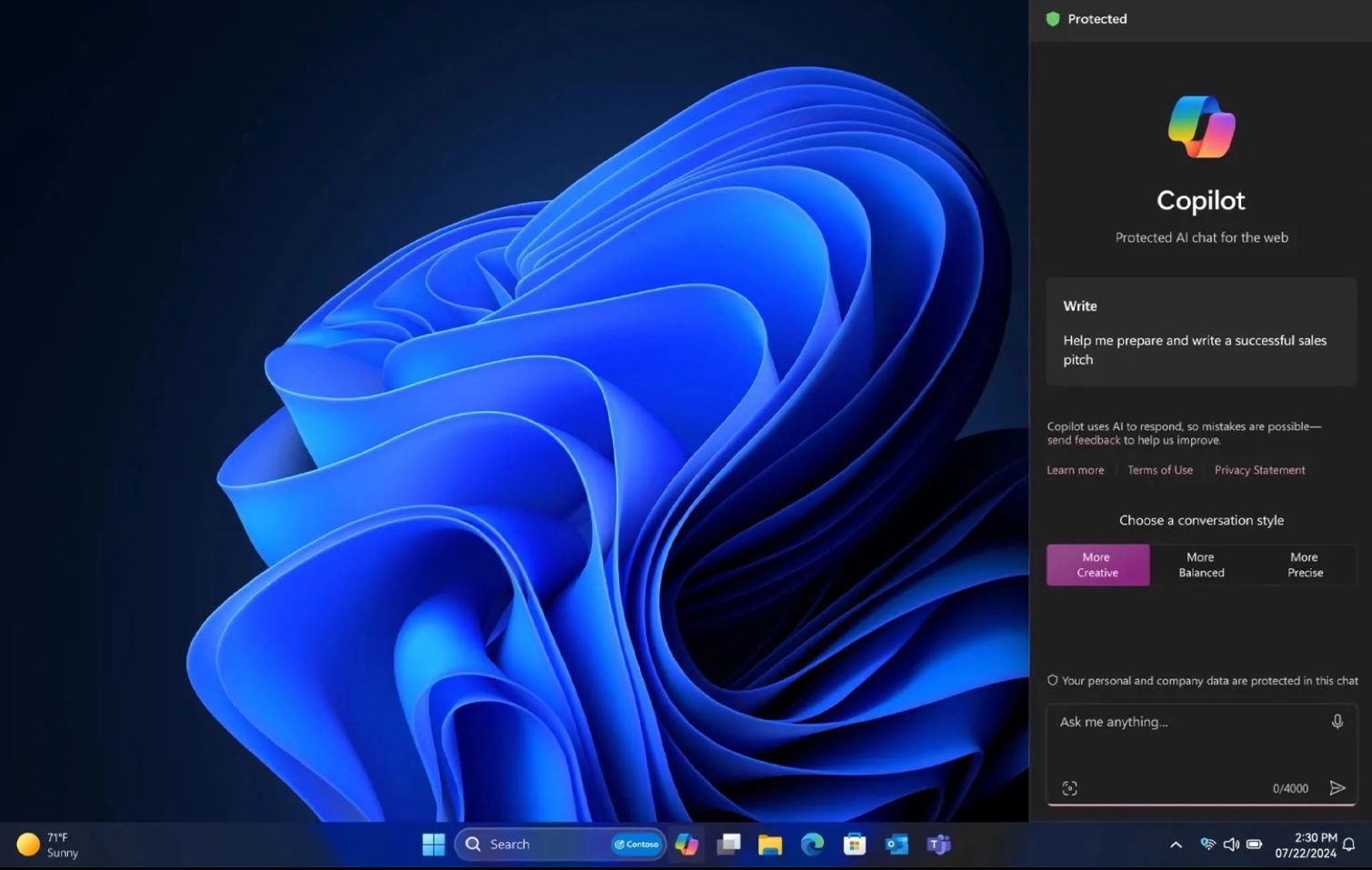Click the send arrow icon
Viewport: 1372px width, 870px height.
pyautogui.click(x=1337, y=788)
